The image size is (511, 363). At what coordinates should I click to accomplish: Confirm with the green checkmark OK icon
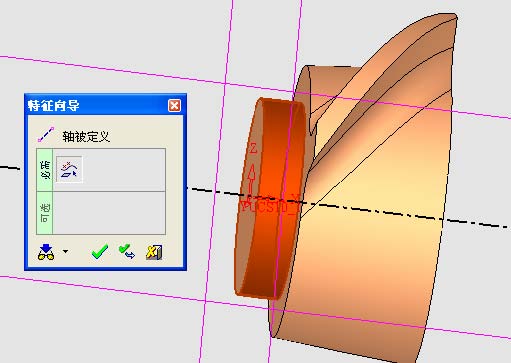pyautogui.click(x=100, y=252)
